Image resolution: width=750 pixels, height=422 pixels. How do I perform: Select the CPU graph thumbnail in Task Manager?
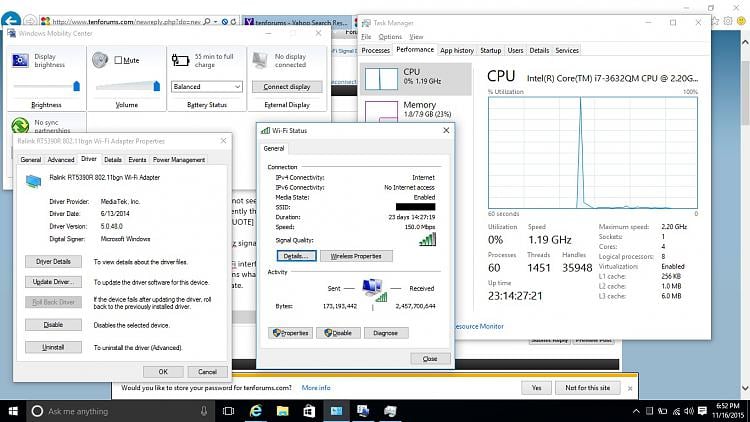click(381, 78)
